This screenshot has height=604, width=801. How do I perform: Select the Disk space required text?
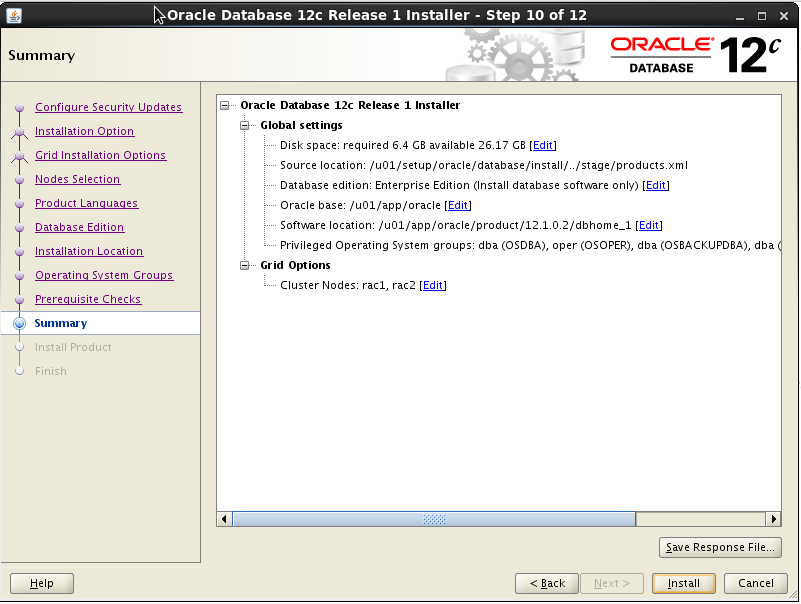coord(403,146)
